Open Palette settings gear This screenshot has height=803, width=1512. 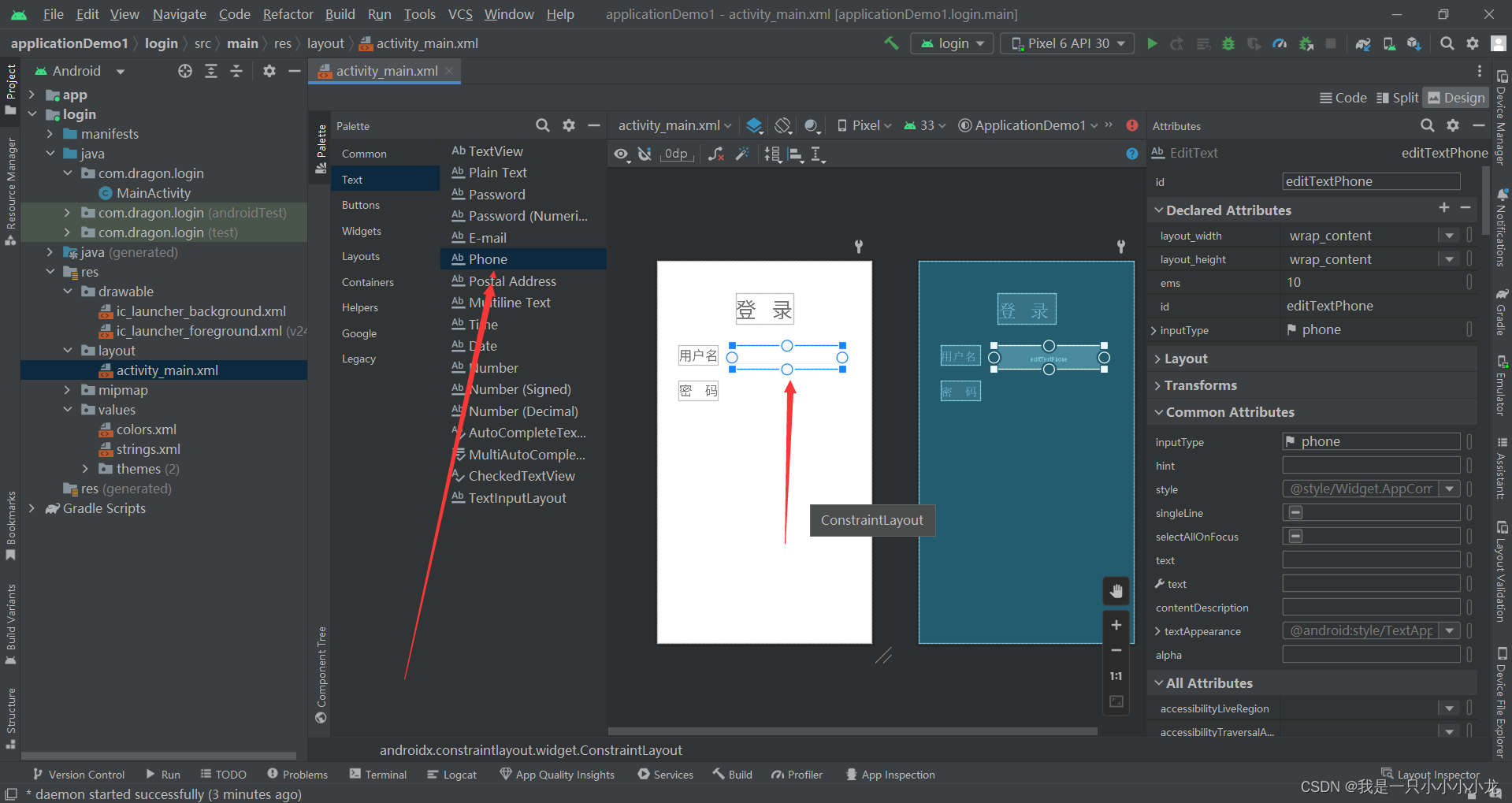[x=569, y=125]
